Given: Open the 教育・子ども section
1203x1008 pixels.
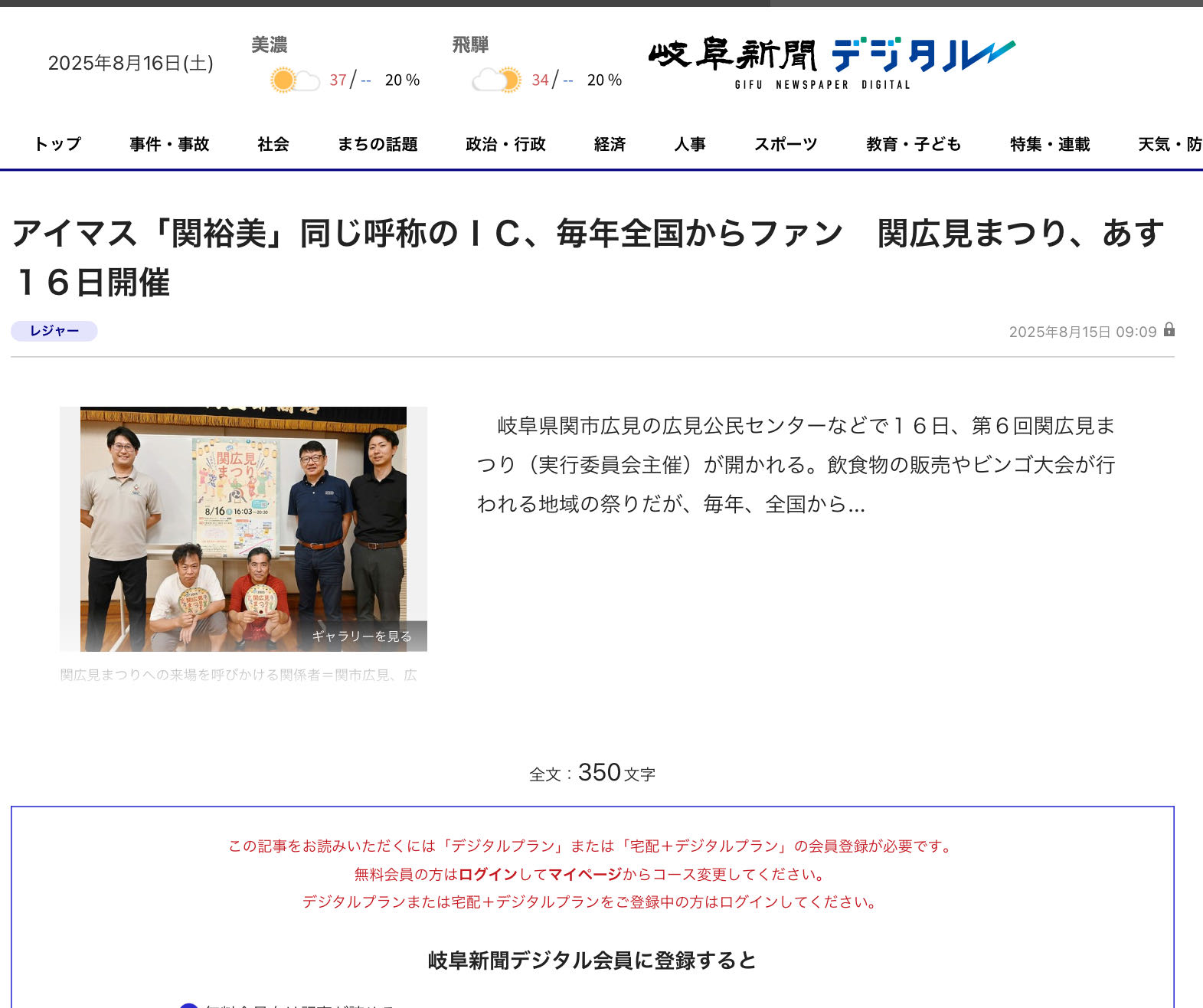Looking at the screenshot, I should 914,144.
